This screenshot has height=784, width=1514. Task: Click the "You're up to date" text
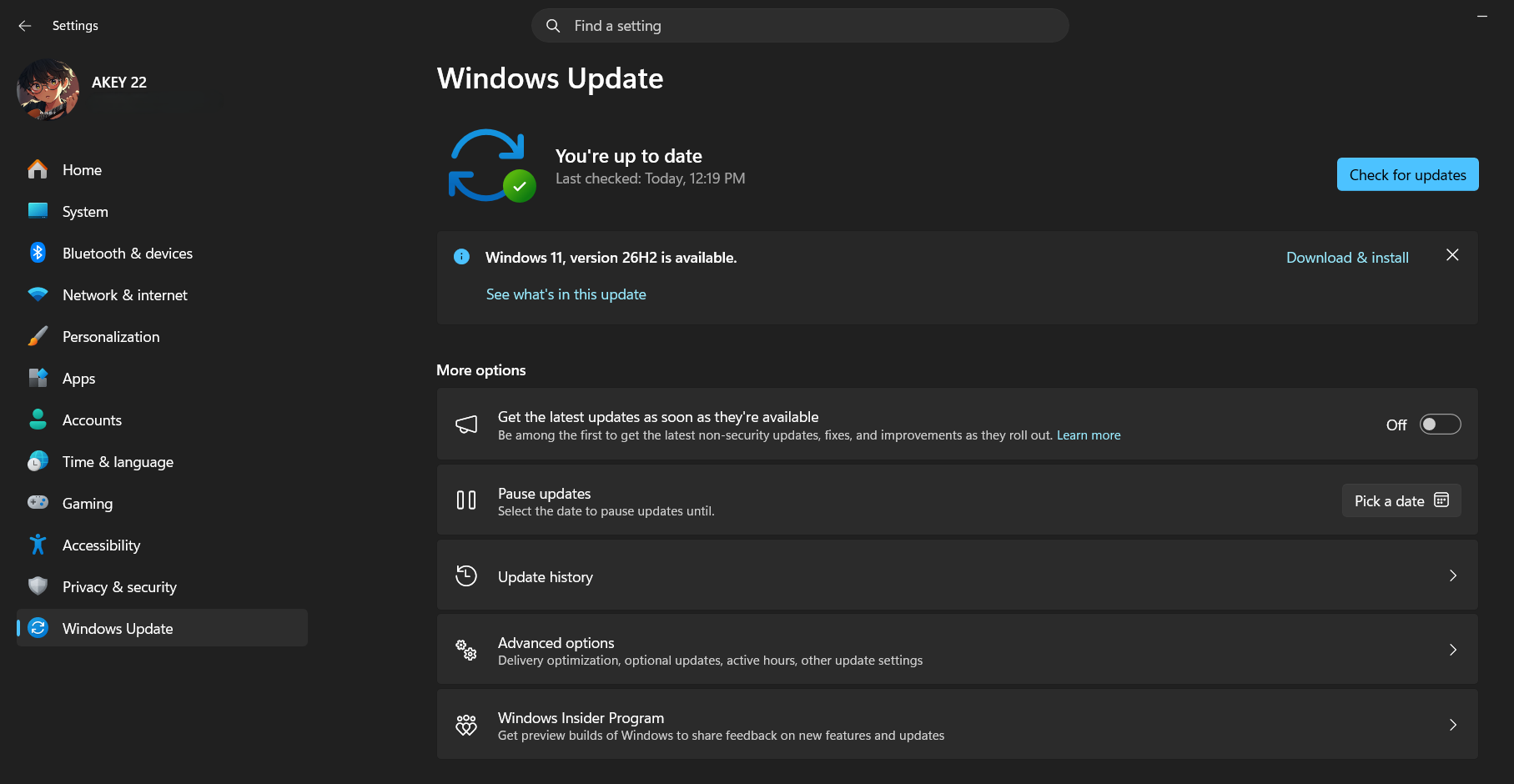click(x=629, y=156)
